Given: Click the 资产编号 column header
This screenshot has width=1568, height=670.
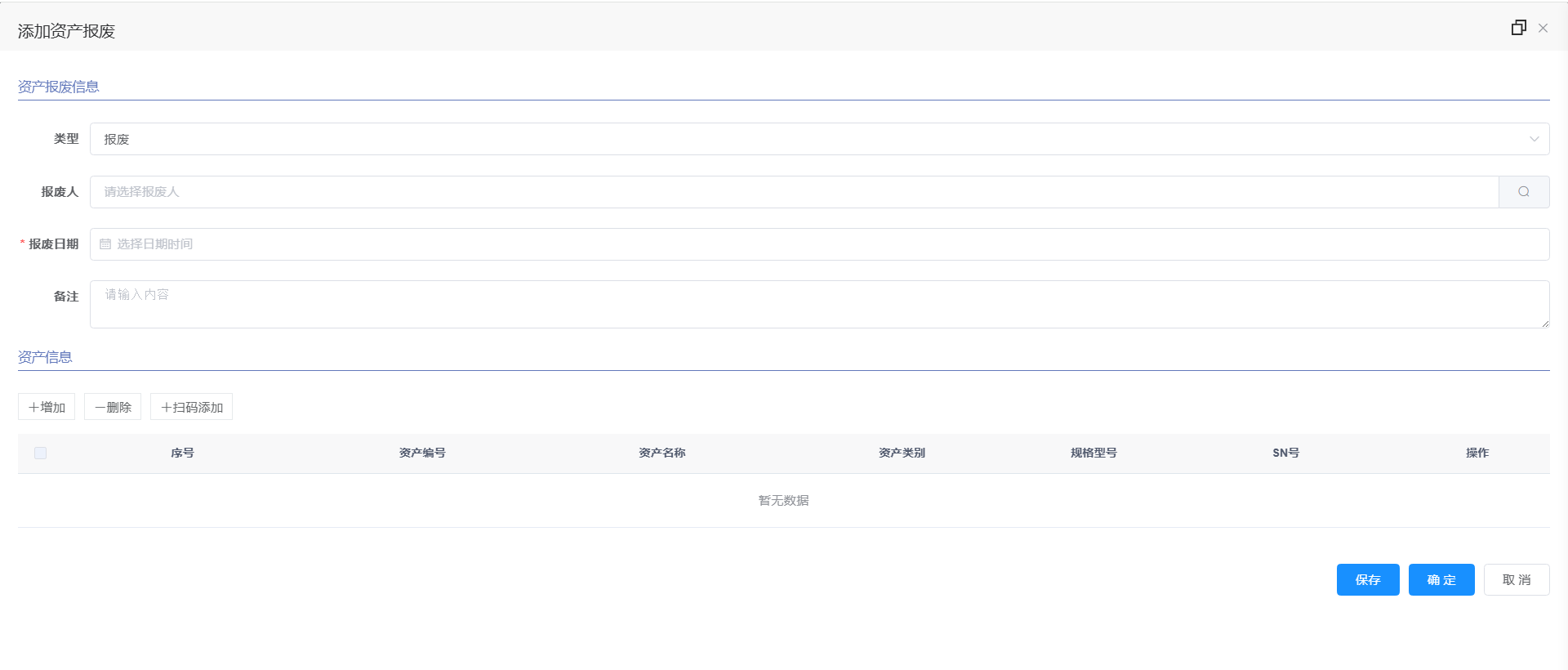Looking at the screenshot, I should pos(422,453).
